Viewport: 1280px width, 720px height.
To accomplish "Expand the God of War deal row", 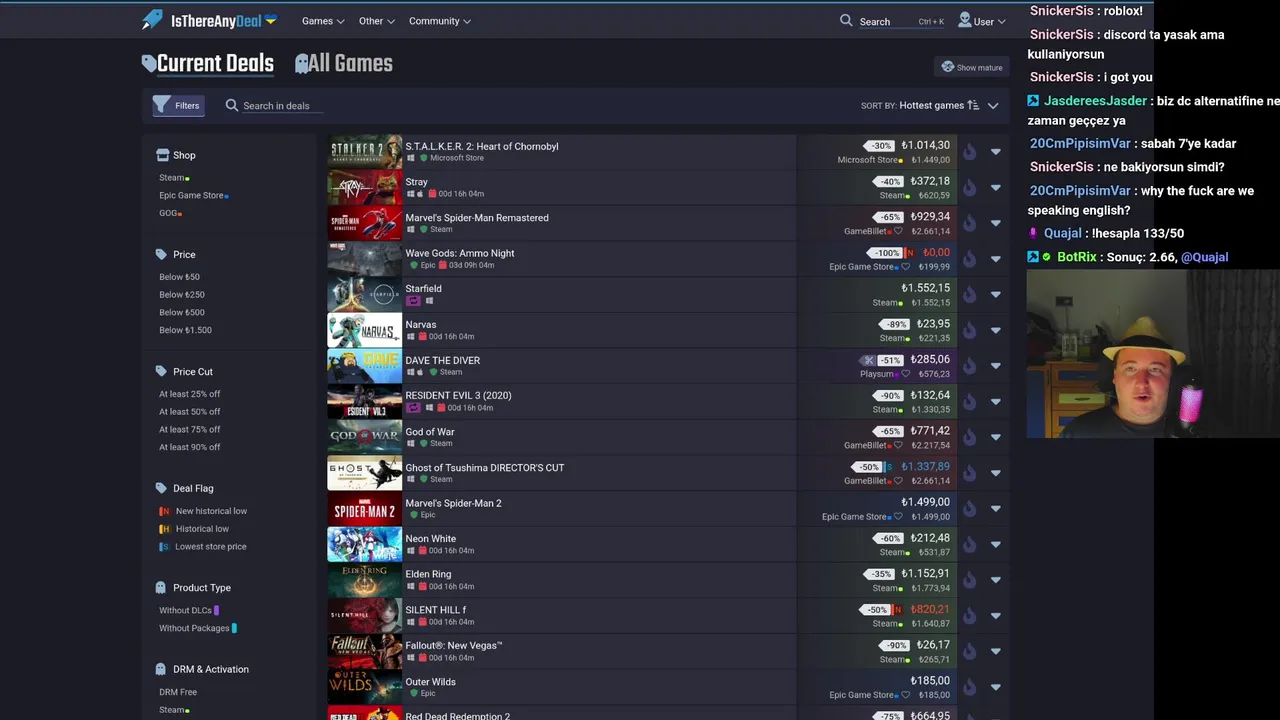I will click(x=995, y=437).
